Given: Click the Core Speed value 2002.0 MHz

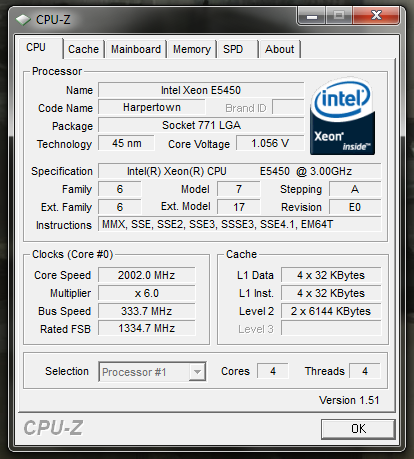Looking at the screenshot, I should click(147, 275).
